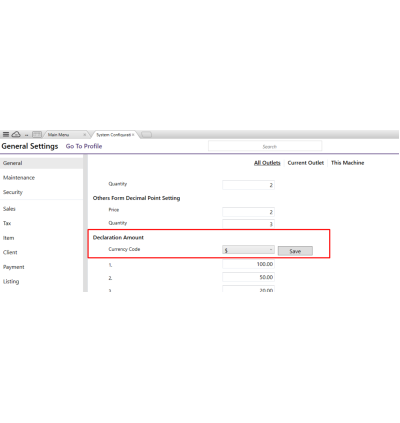
Task: Edit declaration amount 1 field 100.00
Action: [248, 264]
